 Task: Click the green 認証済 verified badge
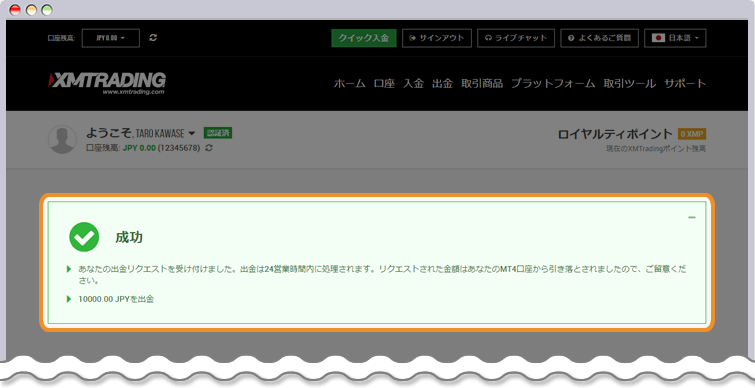point(218,133)
